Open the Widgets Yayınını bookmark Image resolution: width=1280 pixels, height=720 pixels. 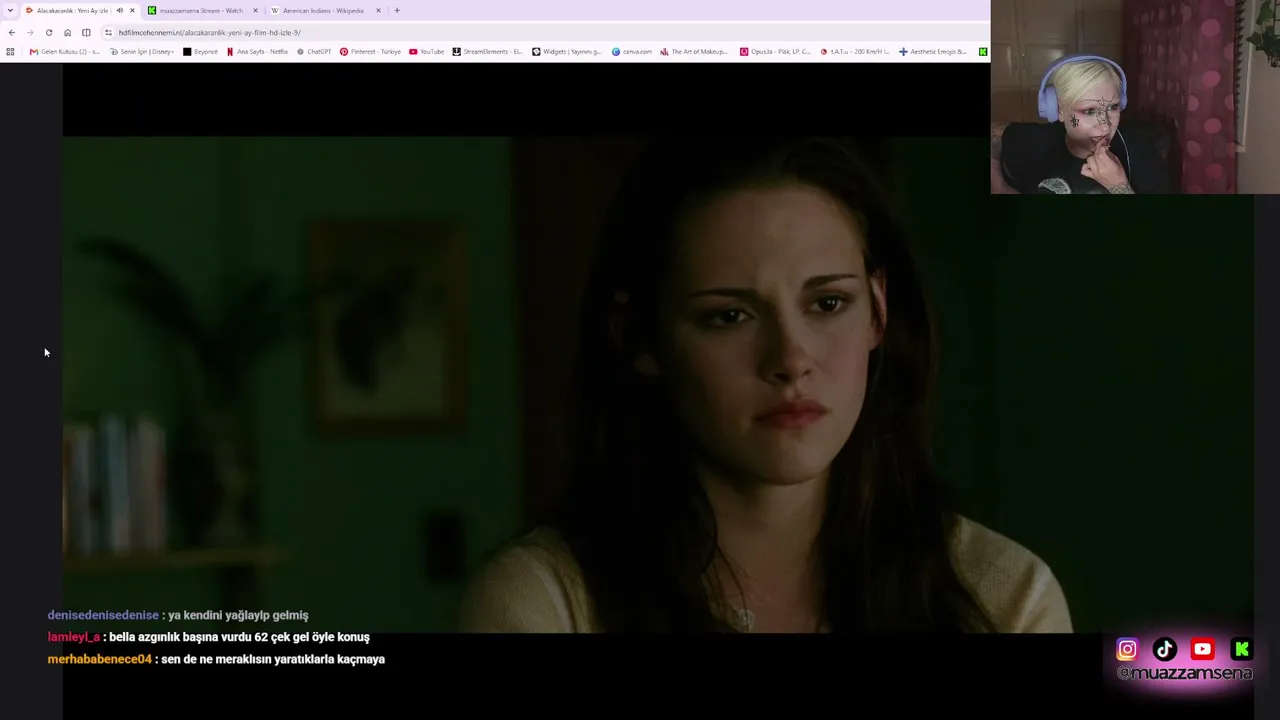[x=567, y=51]
